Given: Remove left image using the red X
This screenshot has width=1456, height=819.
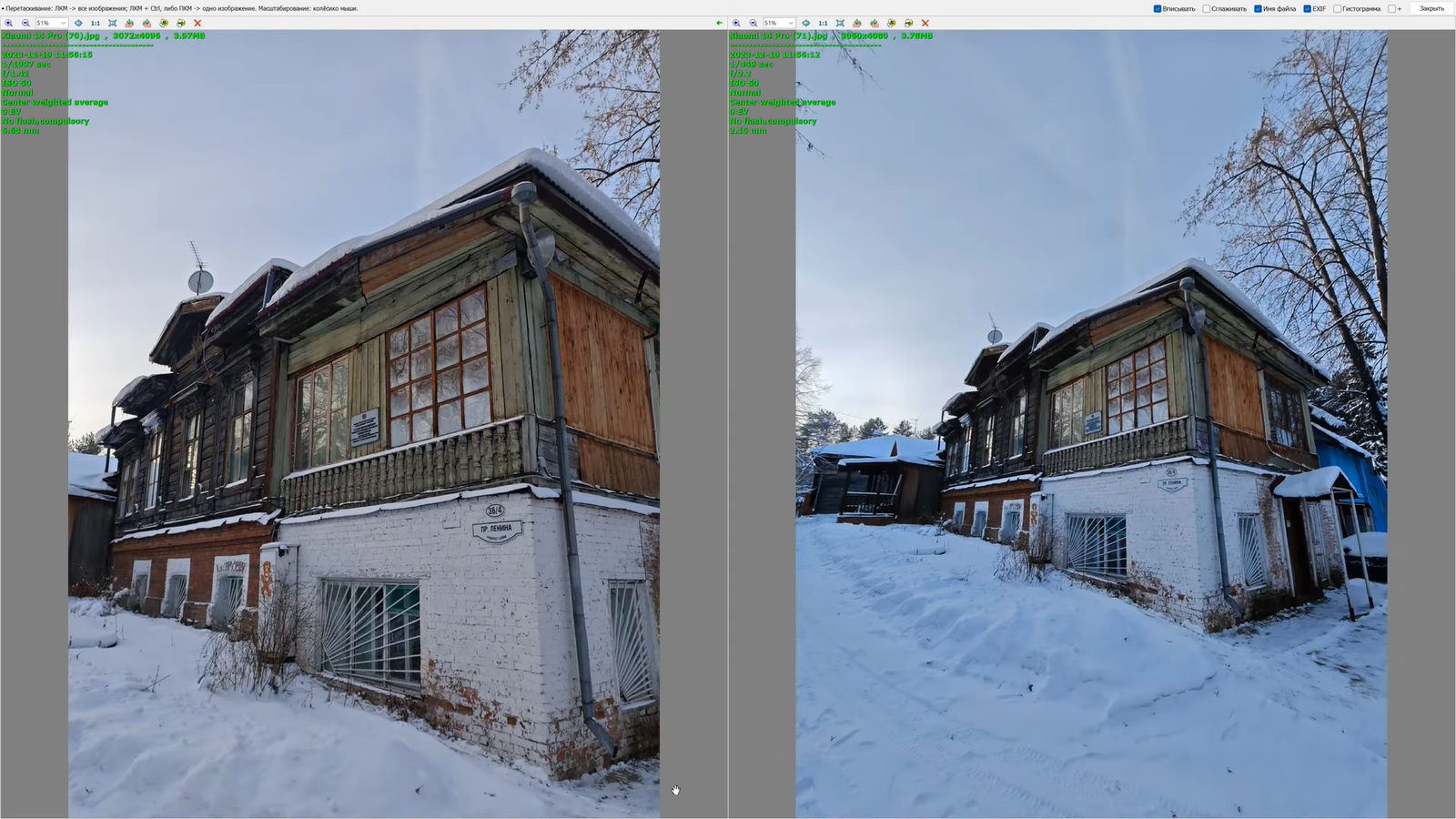Looking at the screenshot, I should (x=197, y=23).
